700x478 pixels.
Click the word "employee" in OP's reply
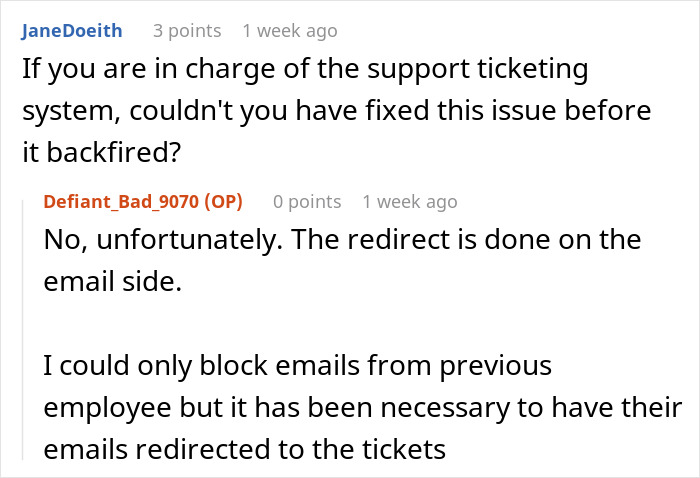coord(108,408)
